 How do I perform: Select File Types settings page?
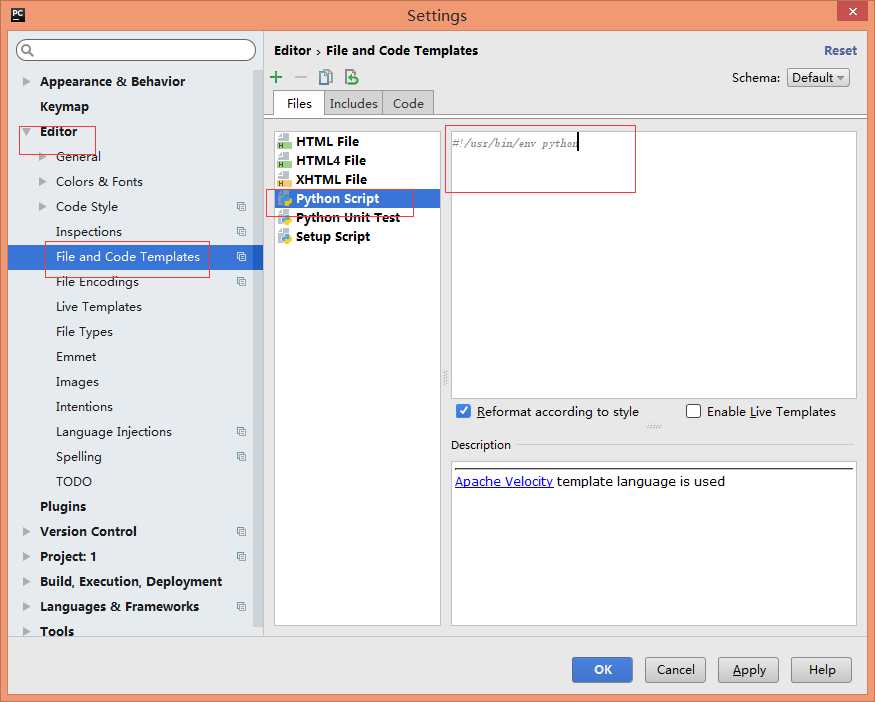(84, 331)
